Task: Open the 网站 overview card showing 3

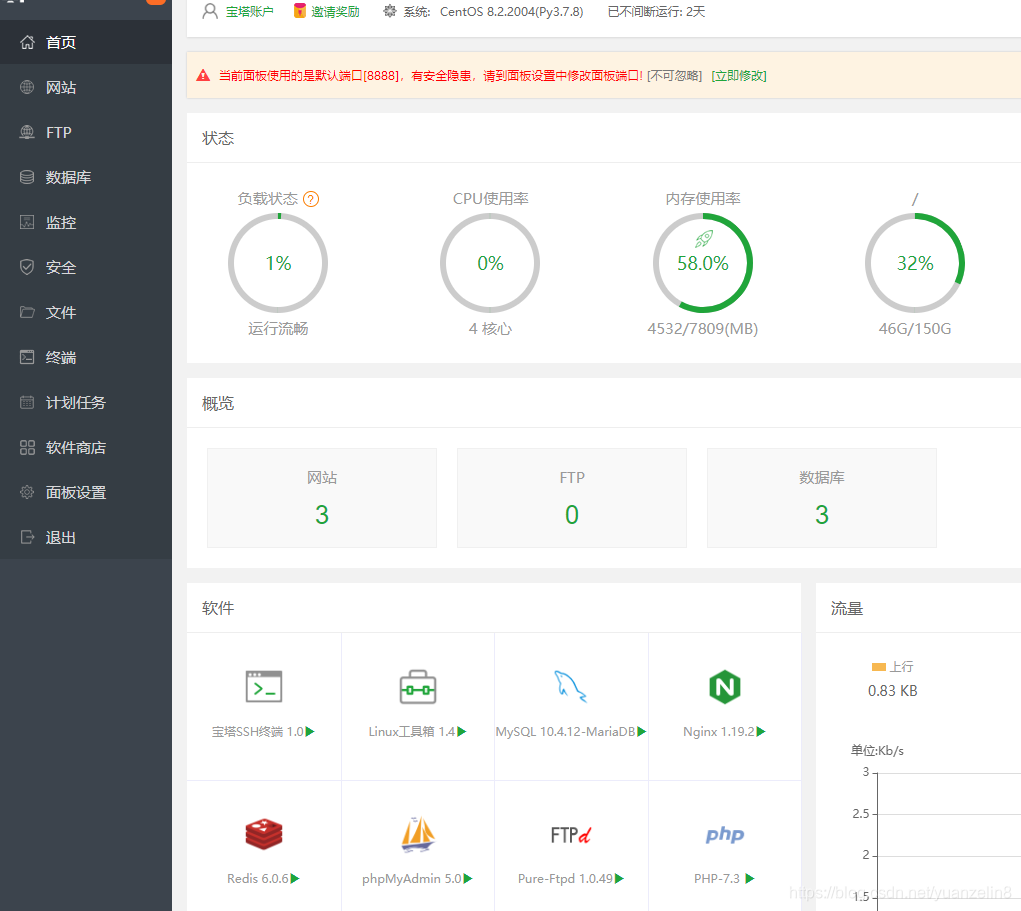Action: [322, 498]
